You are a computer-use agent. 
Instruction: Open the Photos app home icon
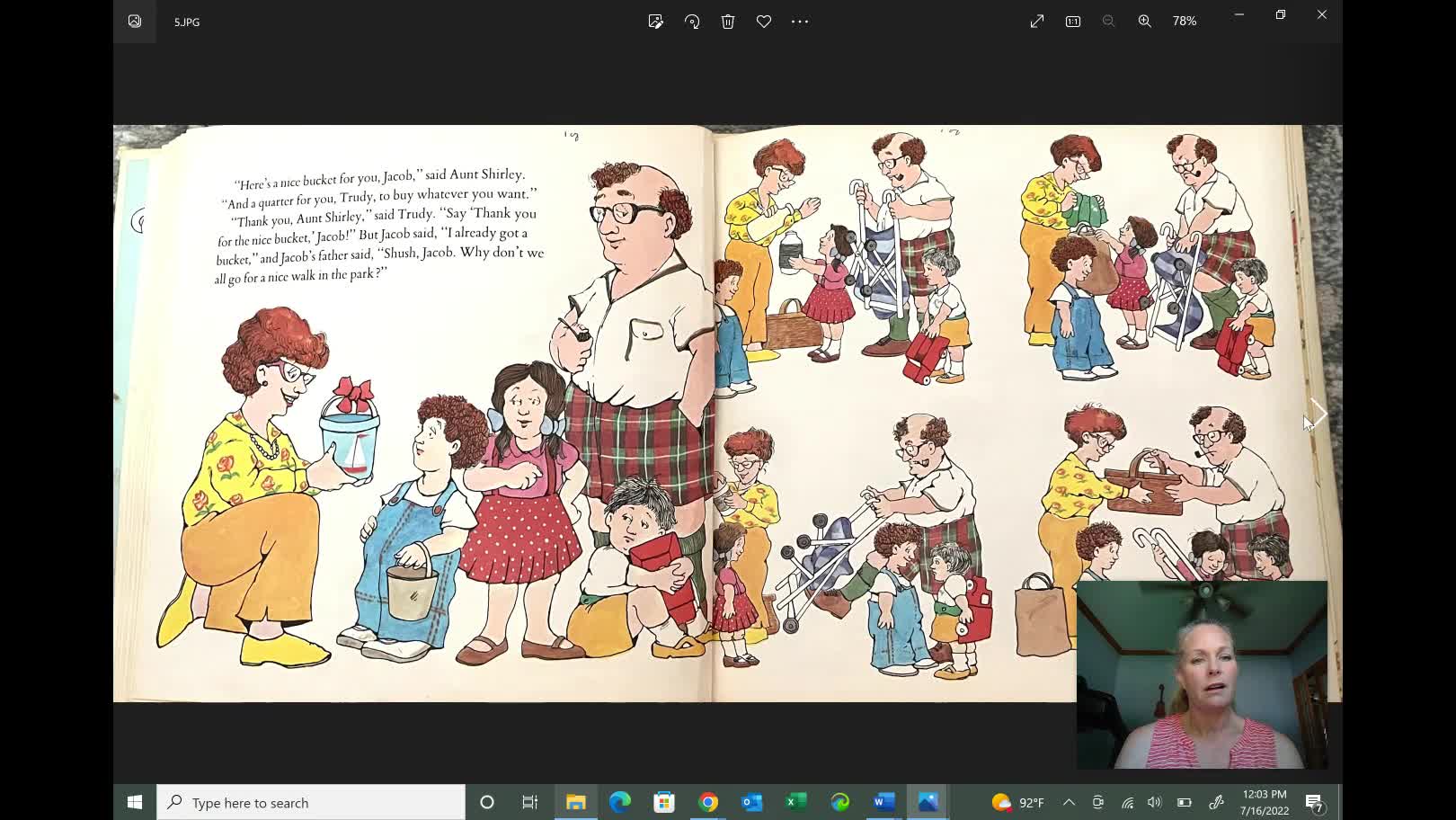[135, 22]
